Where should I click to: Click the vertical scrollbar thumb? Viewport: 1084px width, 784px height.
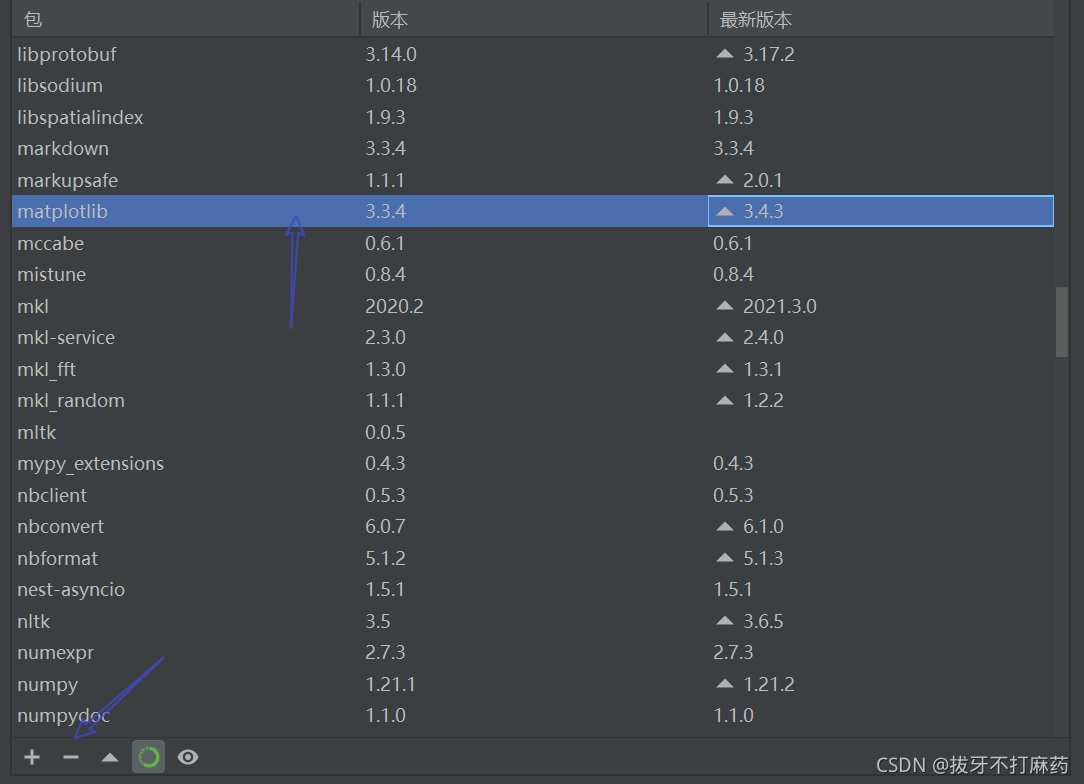coord(1063,322)
